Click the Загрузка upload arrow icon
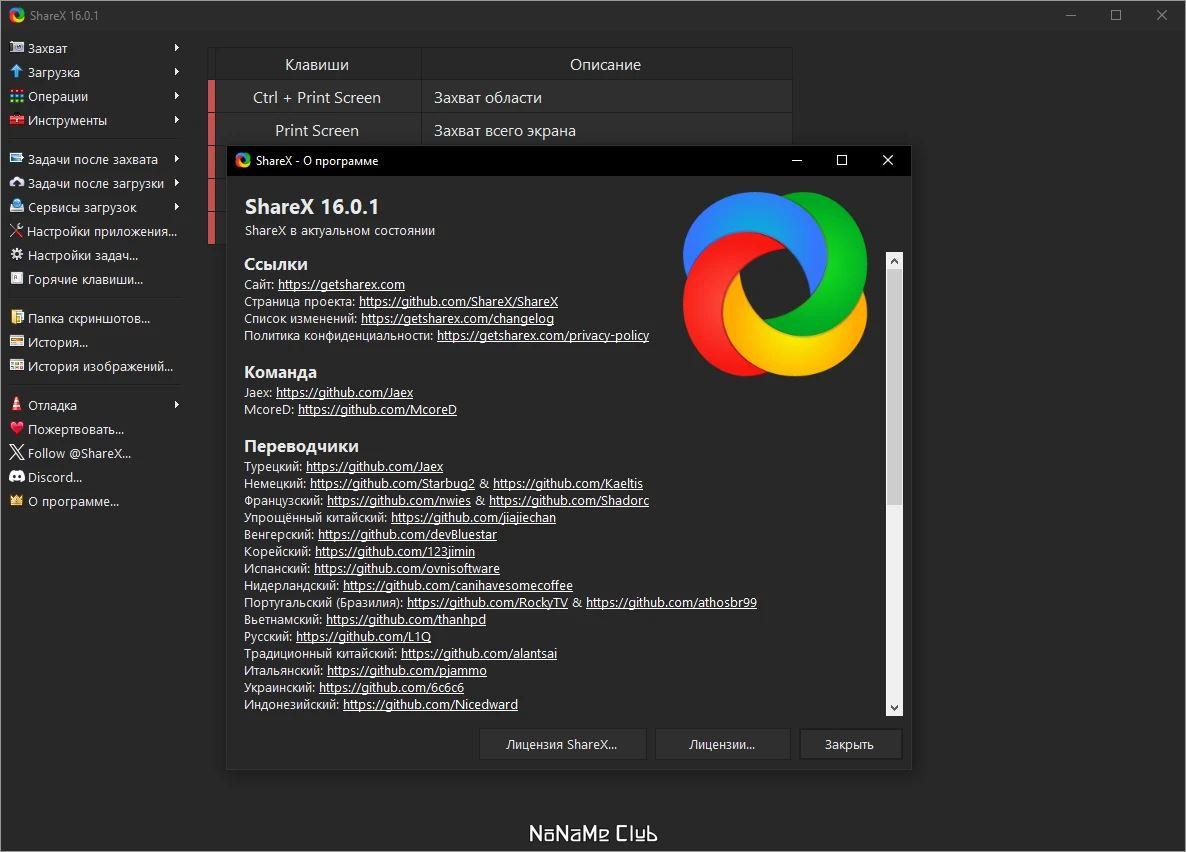The width and height of the screenshot is (1186, 852). [17, 72]
